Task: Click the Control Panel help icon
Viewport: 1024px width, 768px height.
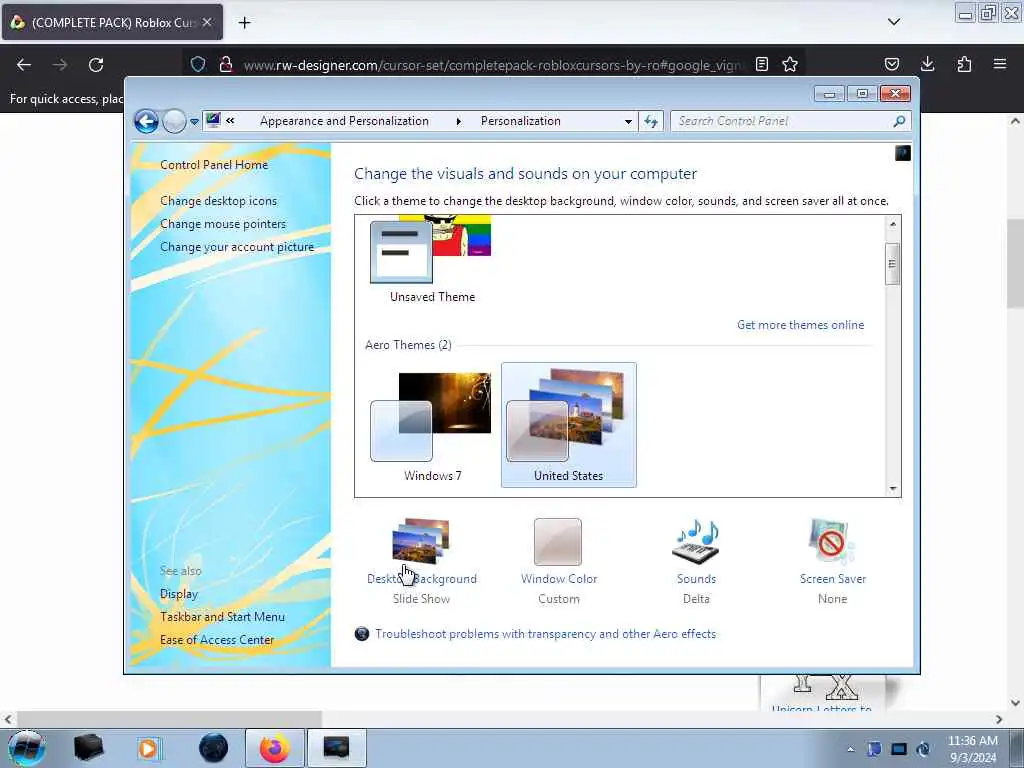Action: [x=902, y=153]
